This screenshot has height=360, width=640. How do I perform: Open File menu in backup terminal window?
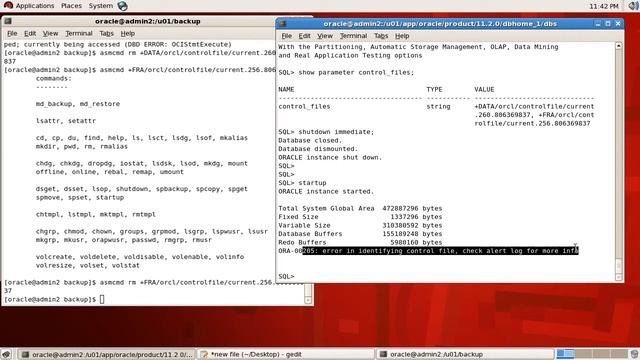pos(12,33)
